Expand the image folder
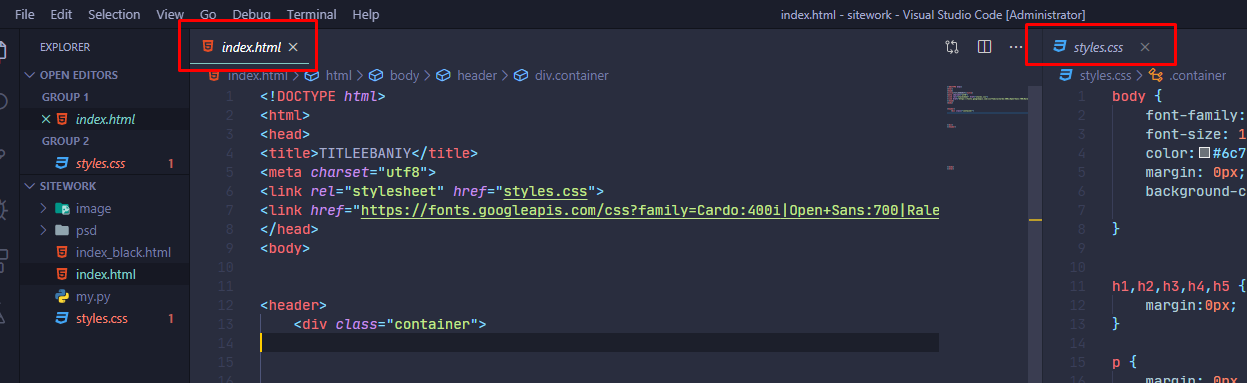1247x383 pixels. [x=44, y=208]
